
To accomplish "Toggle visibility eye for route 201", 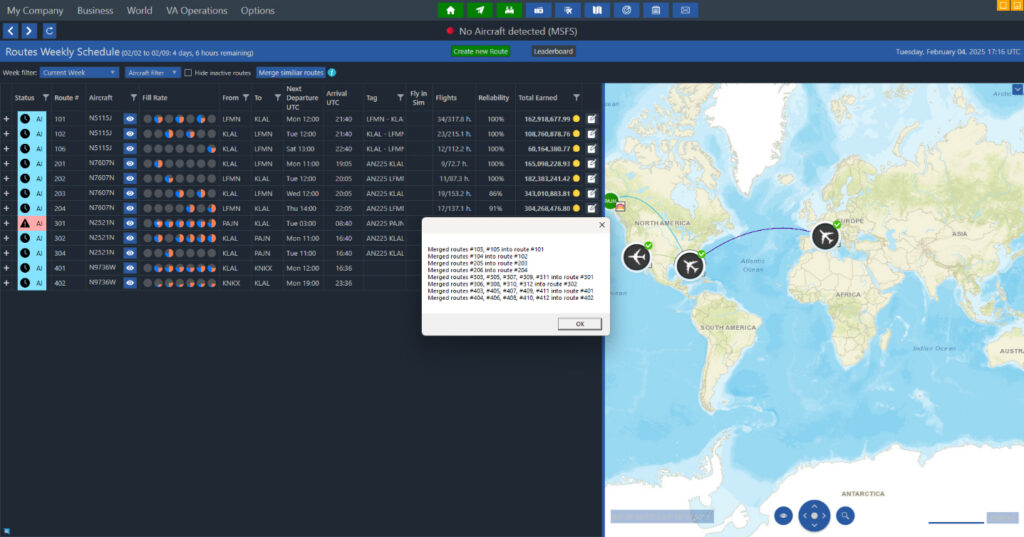I will (x=130, y=164).
